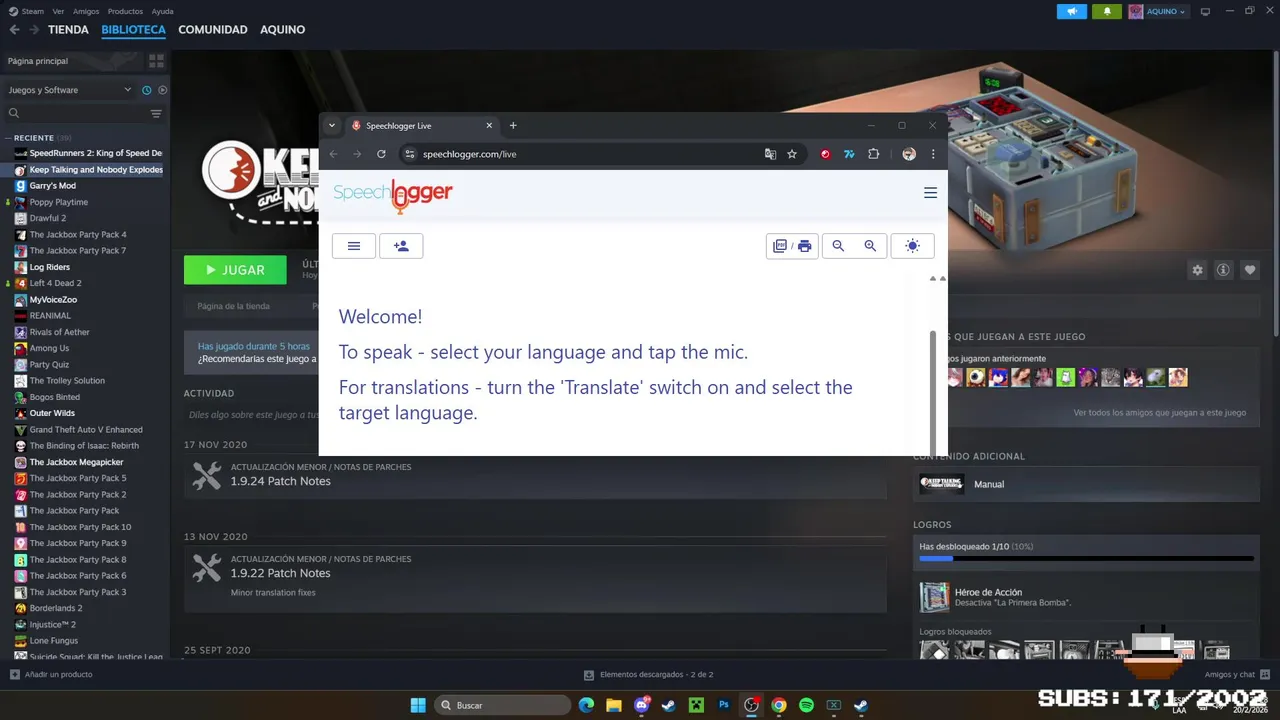
Task: Open Chrome tab search dropdown arrow
Action: 332,125
